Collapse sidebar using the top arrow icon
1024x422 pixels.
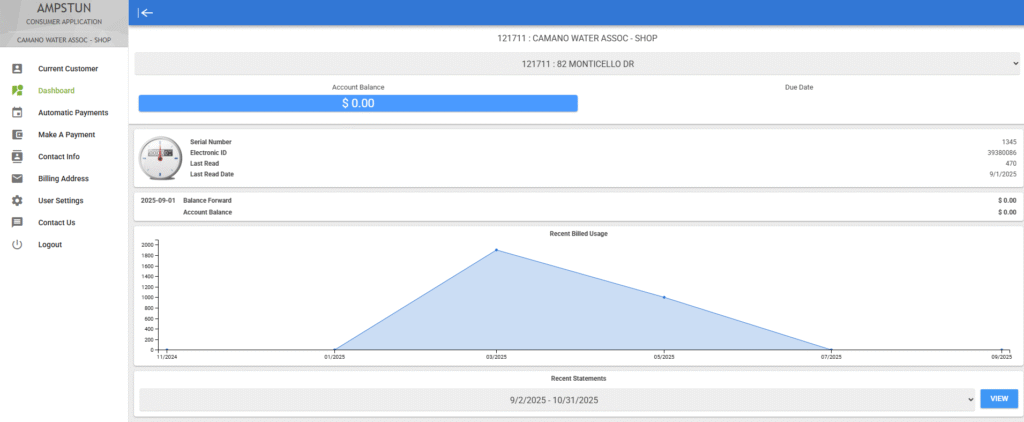coord(146,13)
